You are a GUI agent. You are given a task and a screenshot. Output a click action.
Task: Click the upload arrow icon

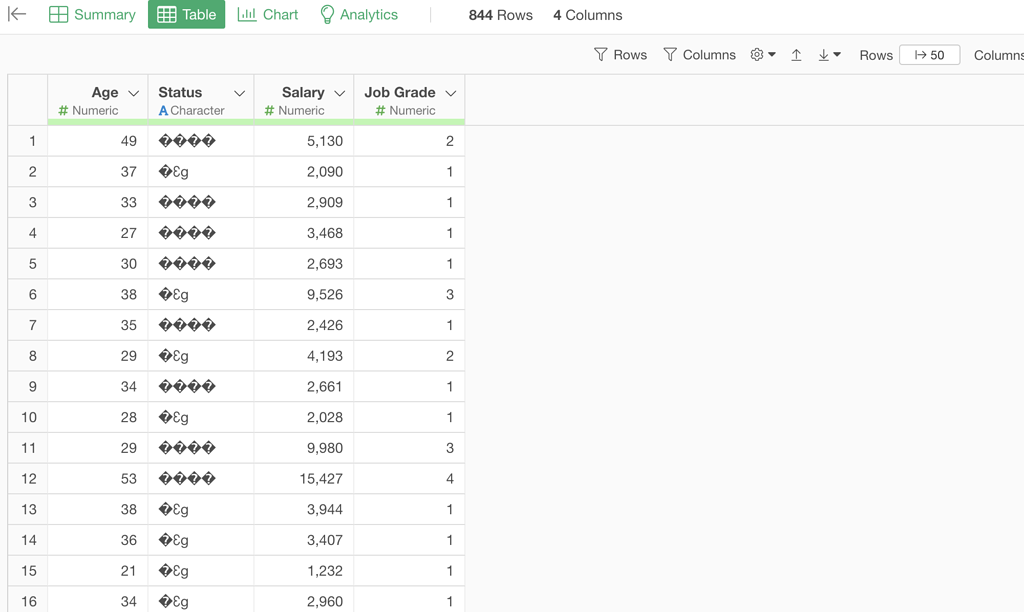click(x=797, y=55)
